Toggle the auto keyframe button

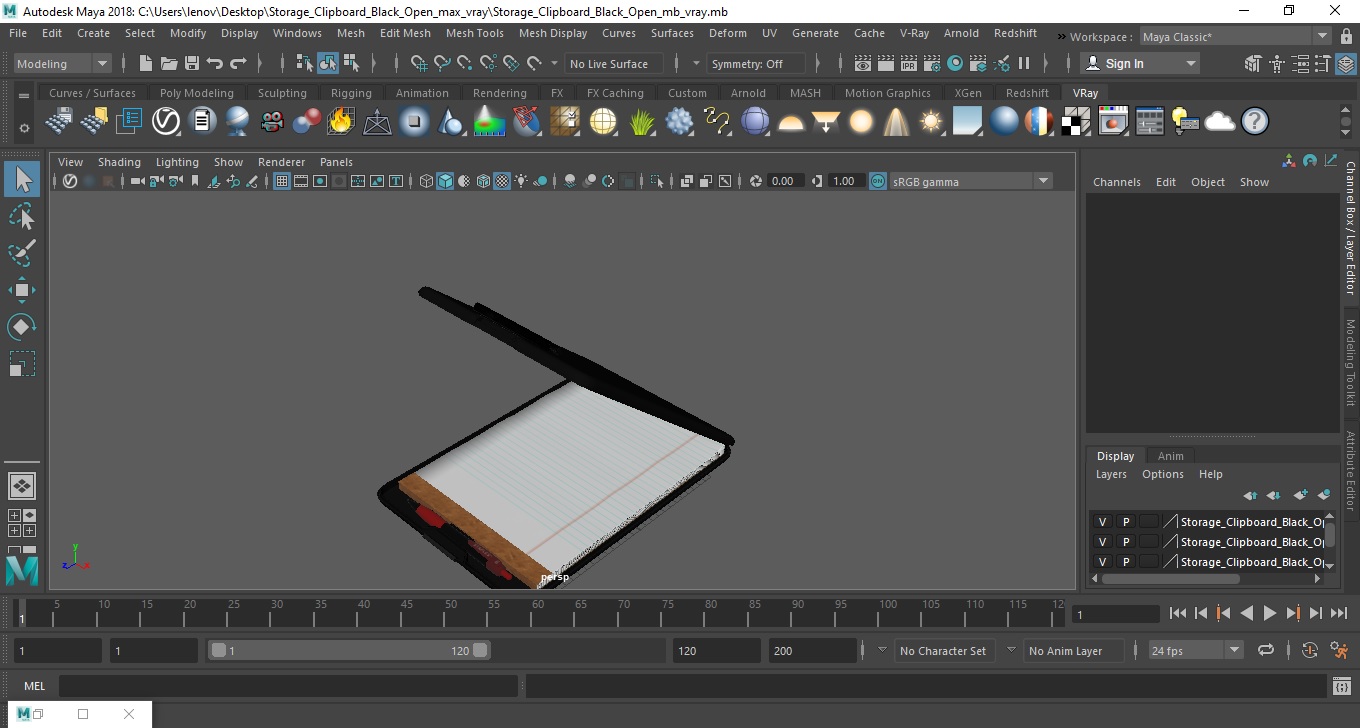1309,650
